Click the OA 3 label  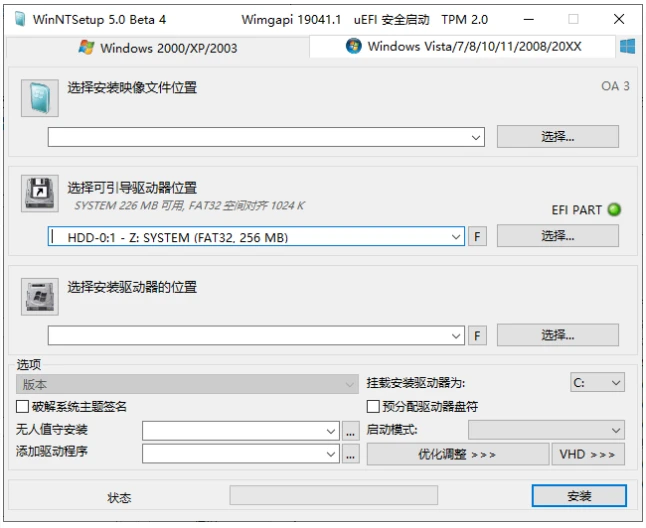[x=615, y=86]
